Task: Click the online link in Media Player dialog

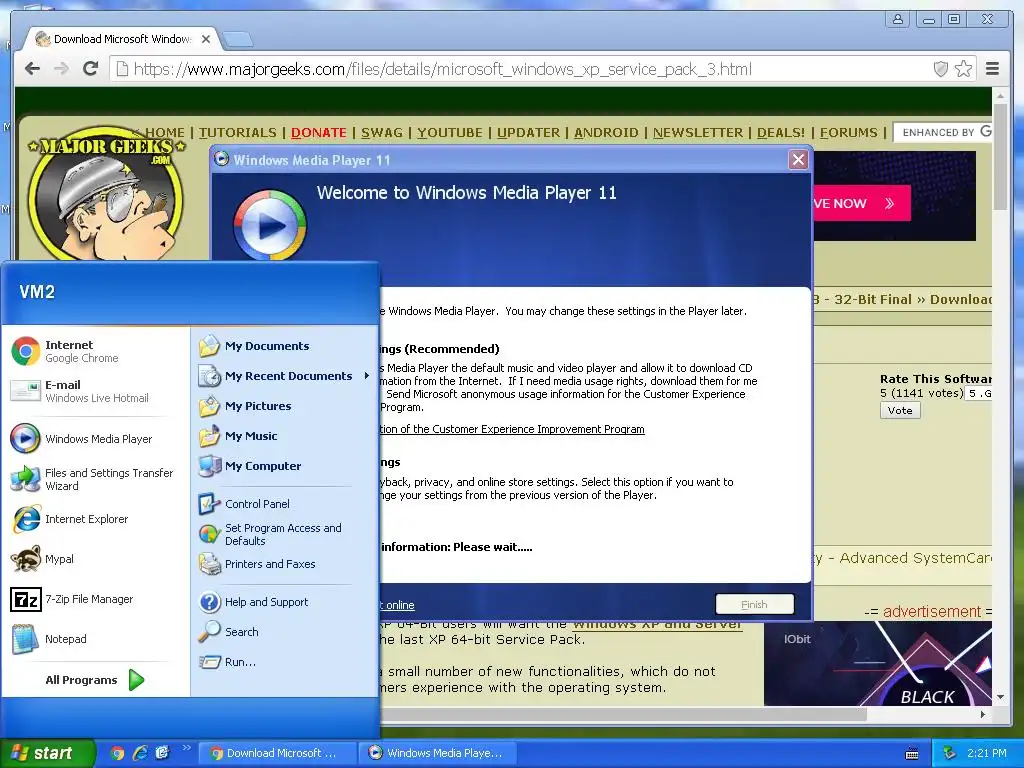Action: coord(397,605)
